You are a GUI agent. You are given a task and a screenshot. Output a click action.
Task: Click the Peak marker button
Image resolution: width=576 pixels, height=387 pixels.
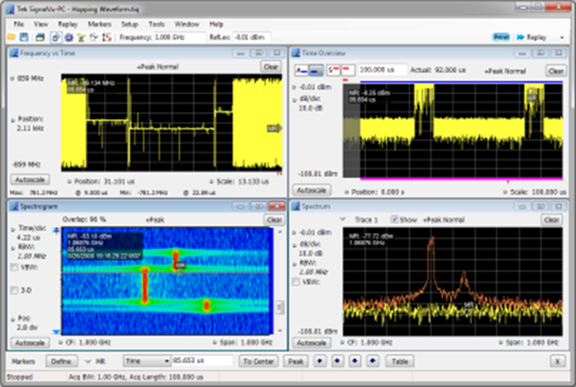pos(295,361)
